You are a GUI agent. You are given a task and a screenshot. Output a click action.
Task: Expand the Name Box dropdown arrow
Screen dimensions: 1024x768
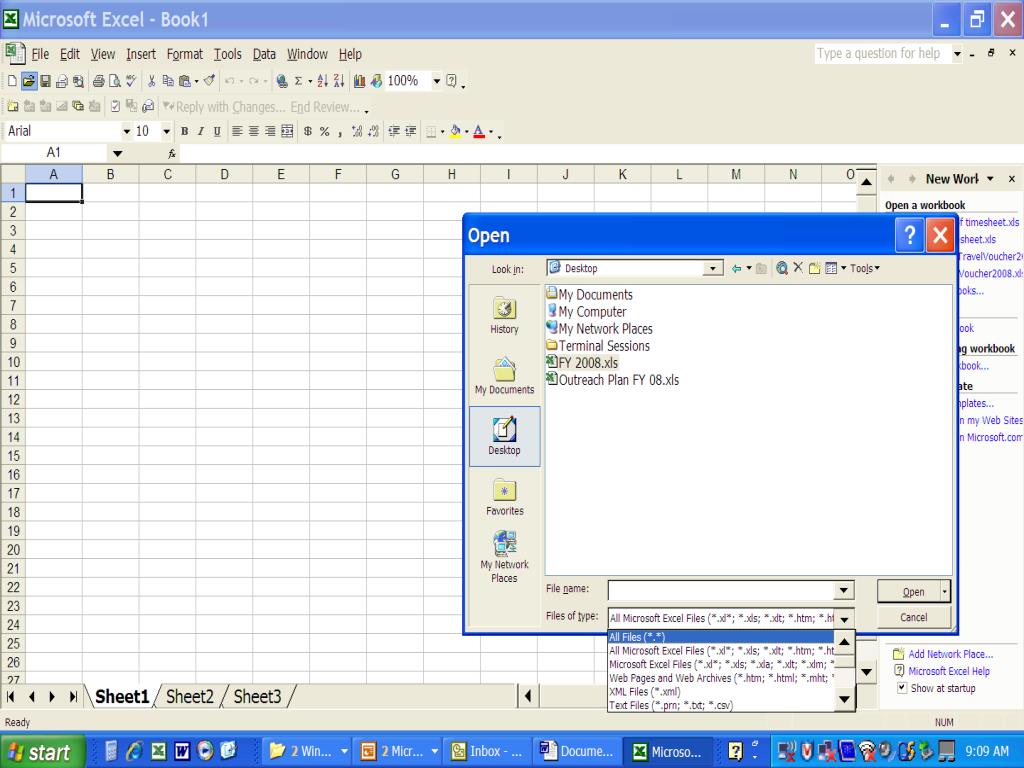coord(118,153)
